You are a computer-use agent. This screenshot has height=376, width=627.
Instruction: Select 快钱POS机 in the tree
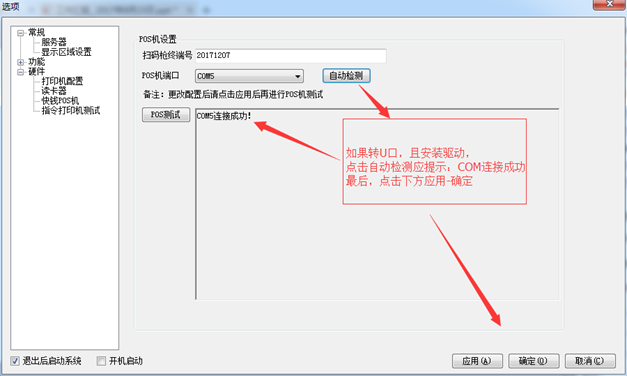click(60, 100)
